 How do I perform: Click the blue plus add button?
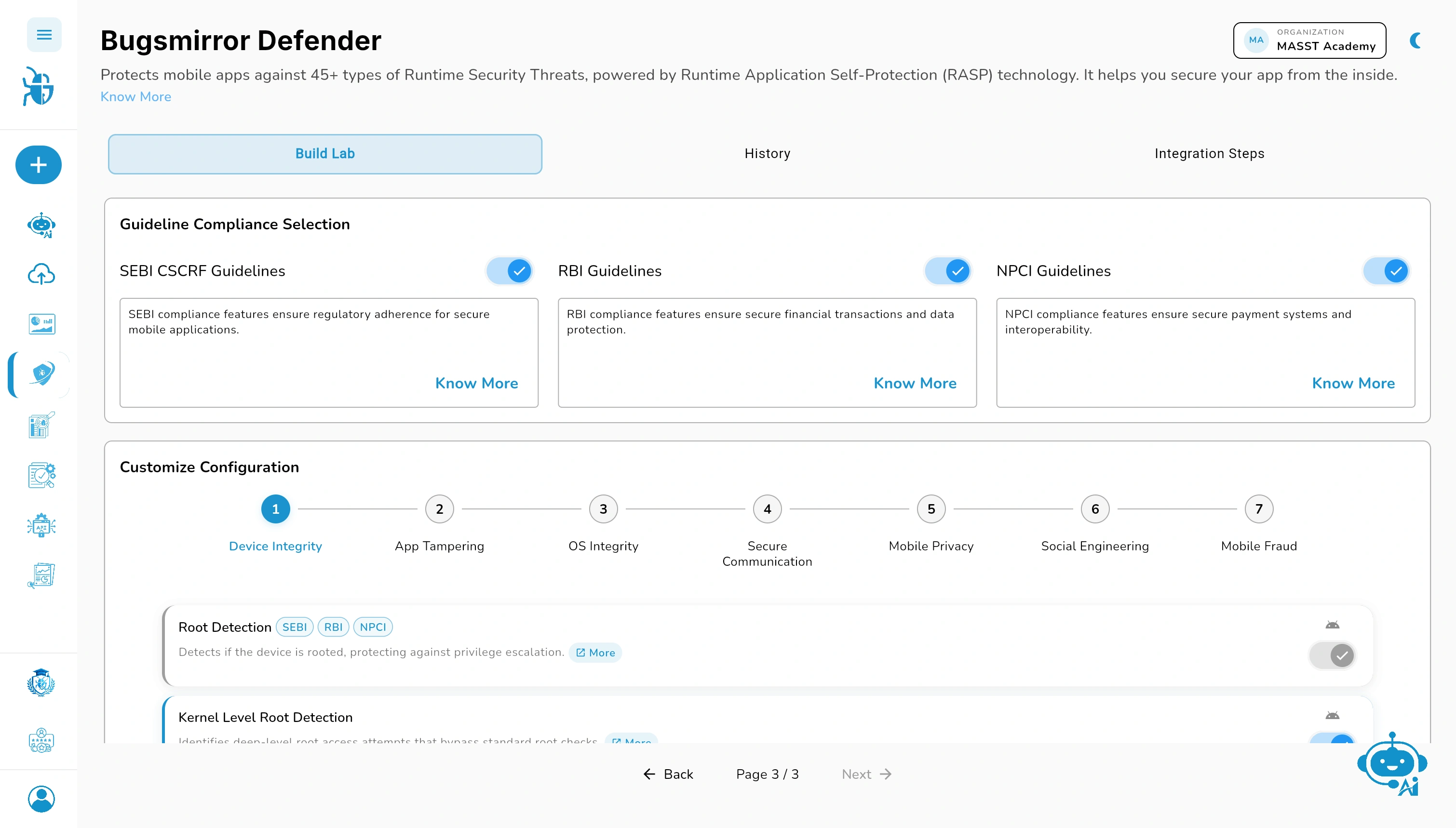39,165
